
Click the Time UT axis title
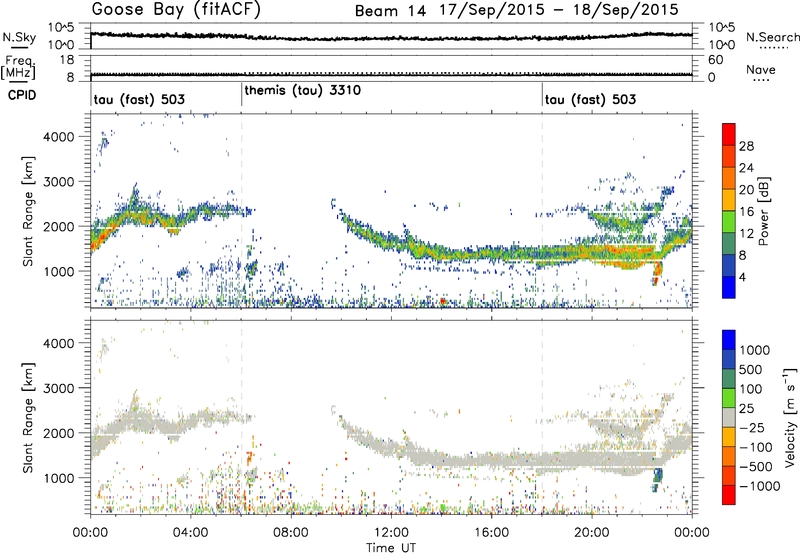[x=391, y=547]
